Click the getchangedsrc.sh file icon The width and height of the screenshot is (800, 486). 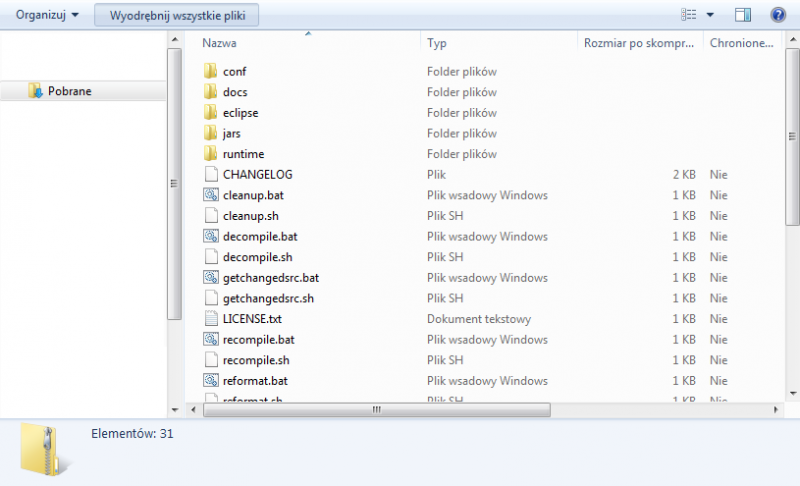(211, 298)
